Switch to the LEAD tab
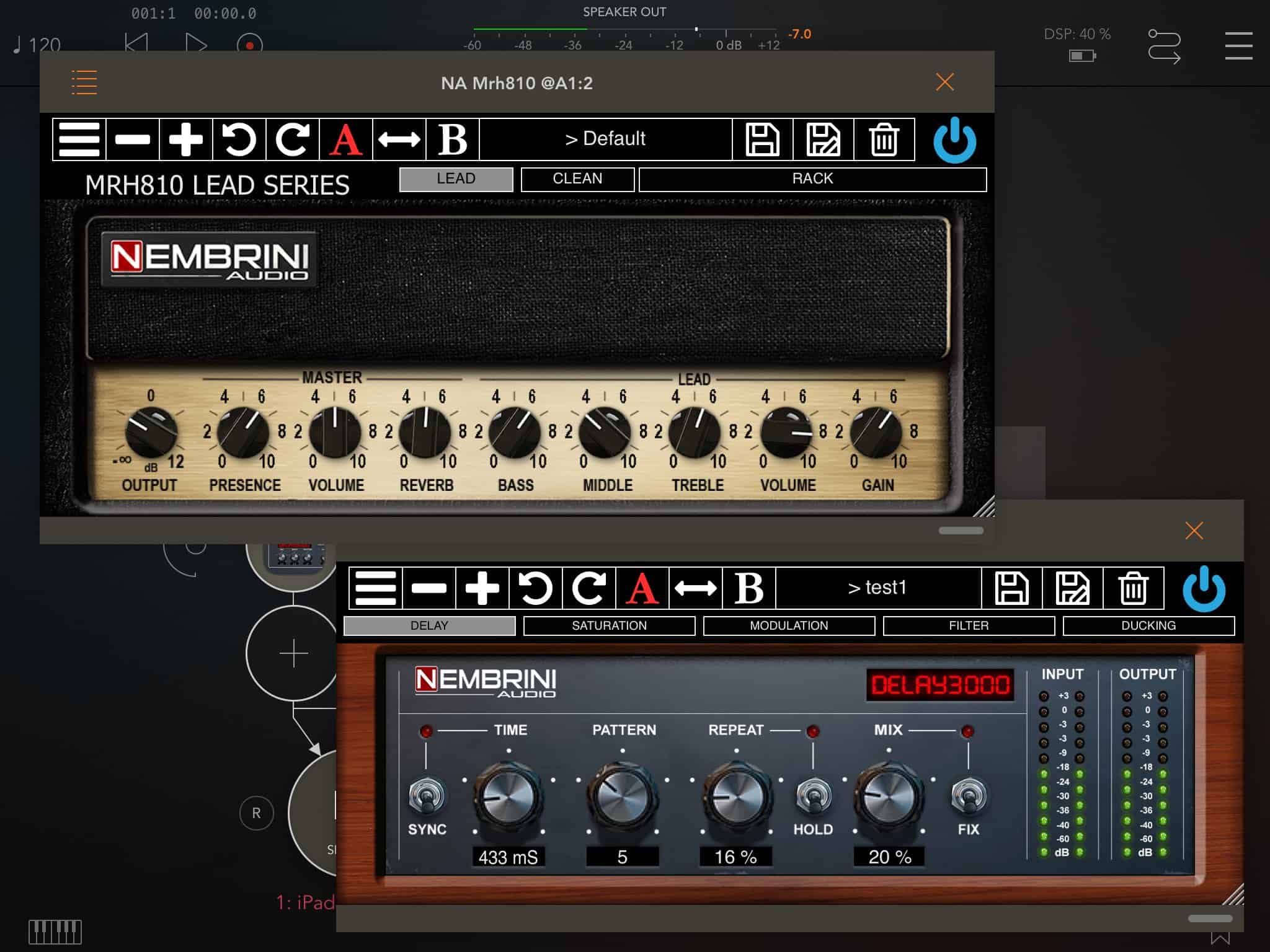The height and width of the screenshot is (952, 1270). click(x=456, y=179)
